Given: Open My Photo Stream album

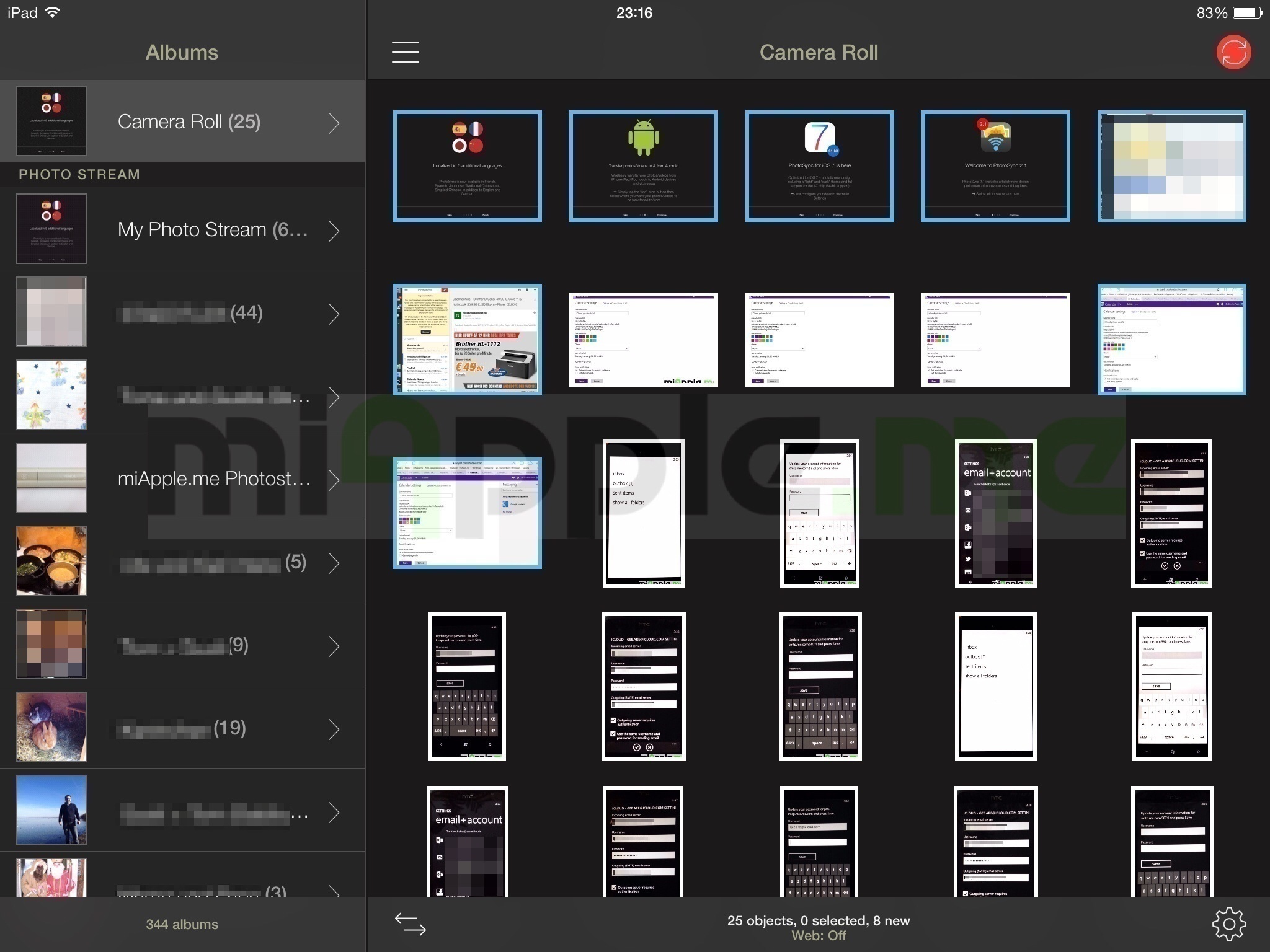Looking at the screenshot, I should [212, 229].
